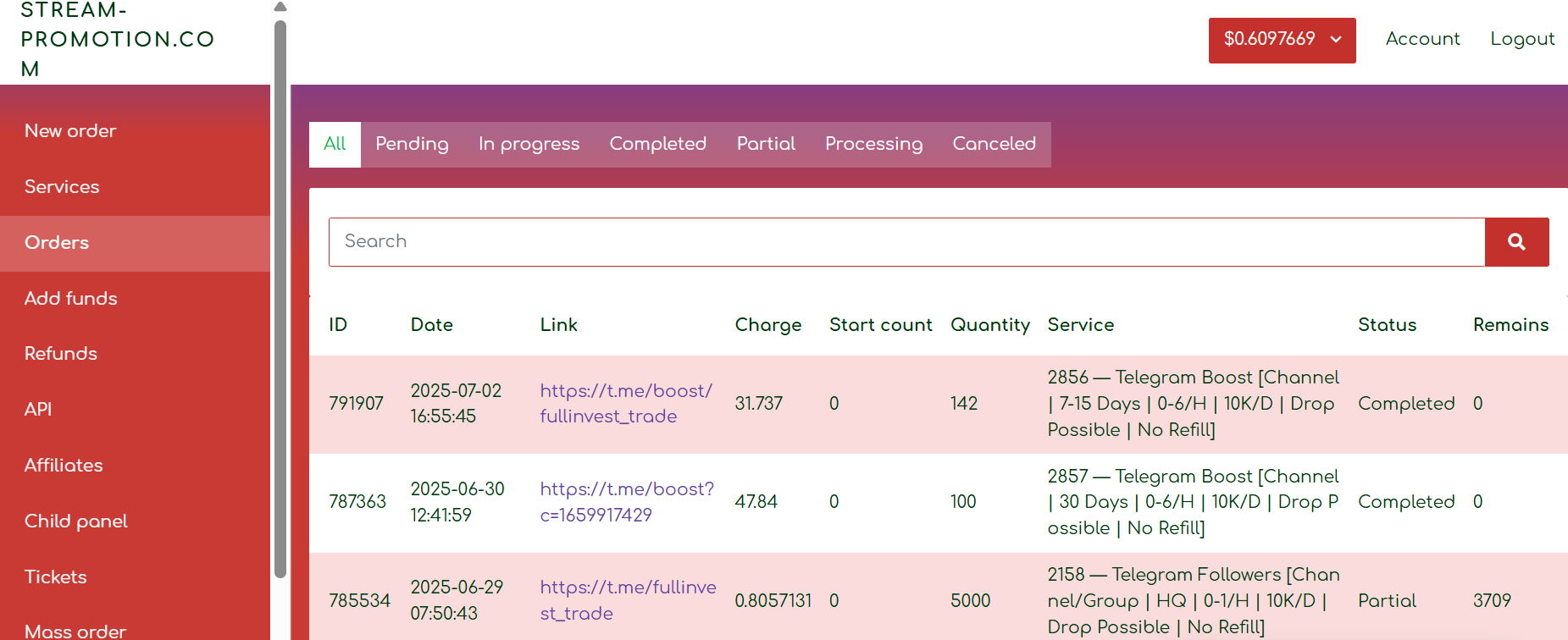Open the API sidebar item
The height and width of the screenshot is (640, 1568).
(x=136, y=410)
